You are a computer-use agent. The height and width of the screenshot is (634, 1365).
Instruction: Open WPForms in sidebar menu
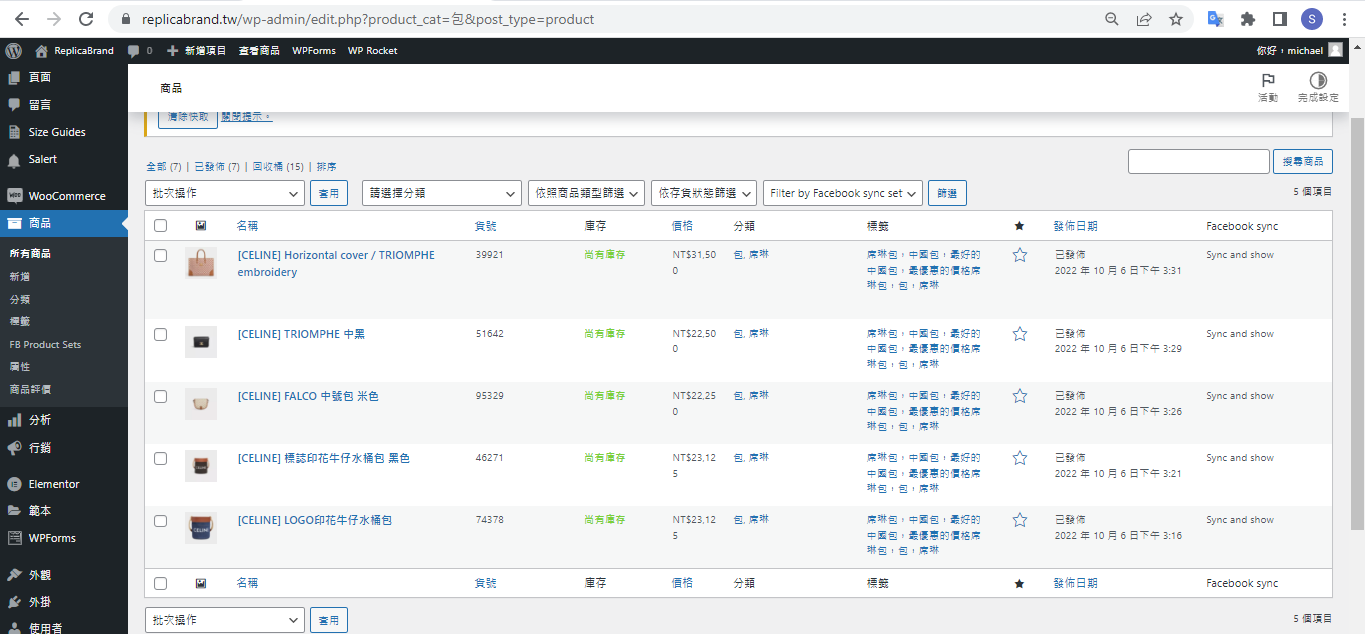click(x=64, y=538)
